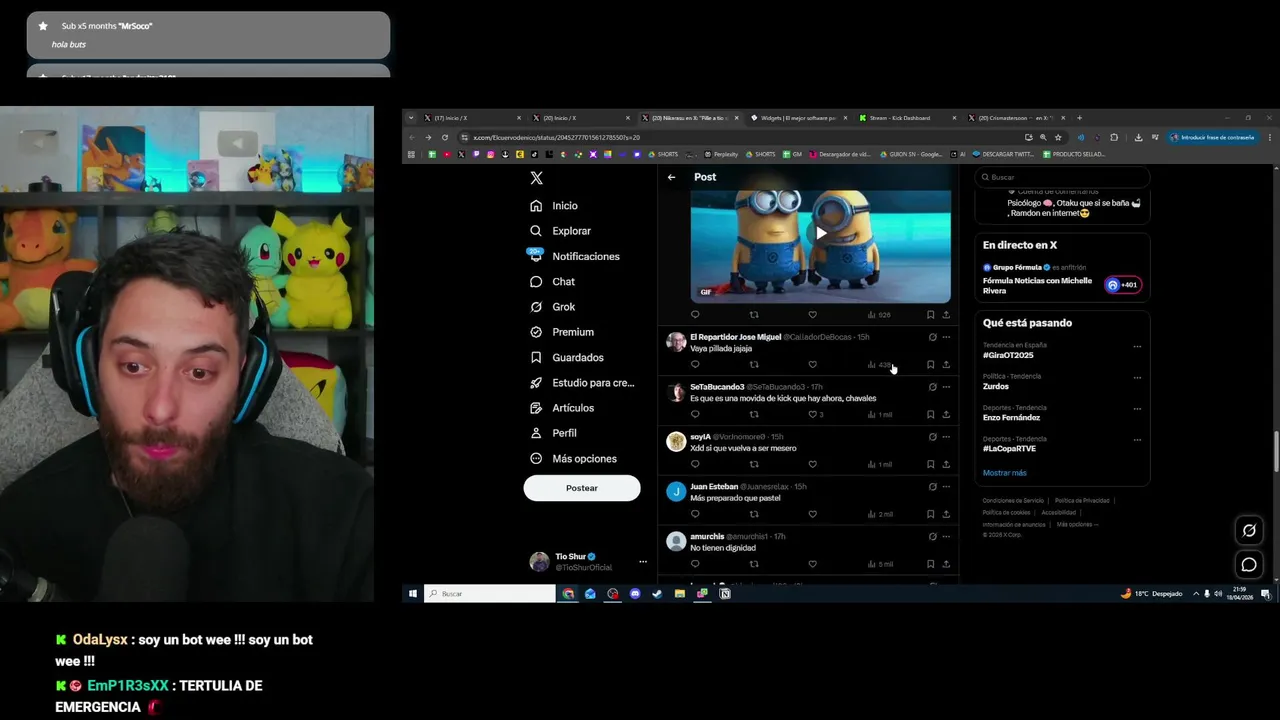Click the X logo in sidebar
This screenshot has height=720, width=1280.
[537, 178]
